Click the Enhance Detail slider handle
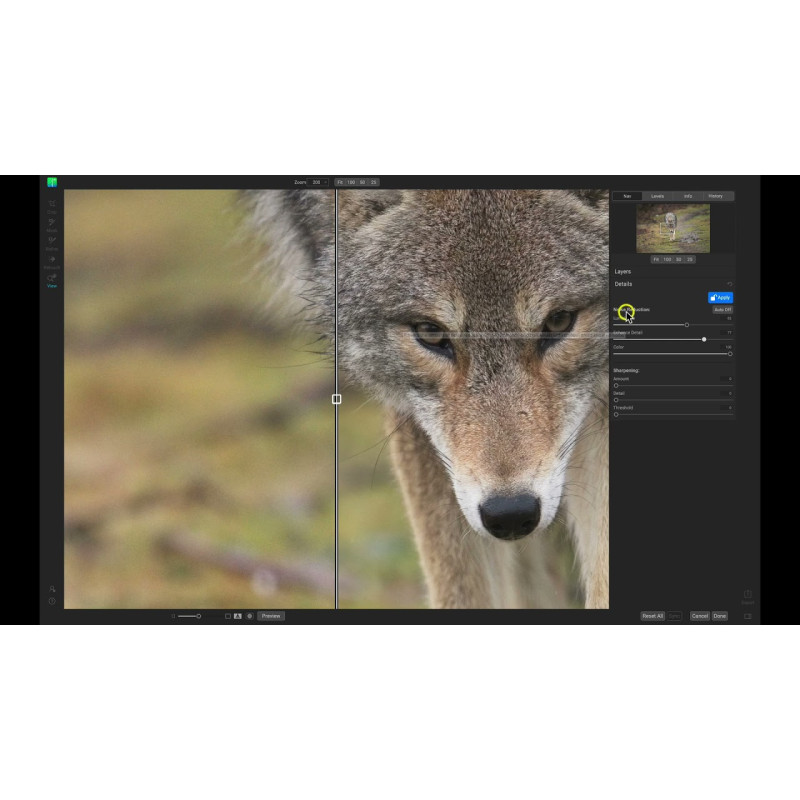The image size is (800, 800). pos(704,339)
